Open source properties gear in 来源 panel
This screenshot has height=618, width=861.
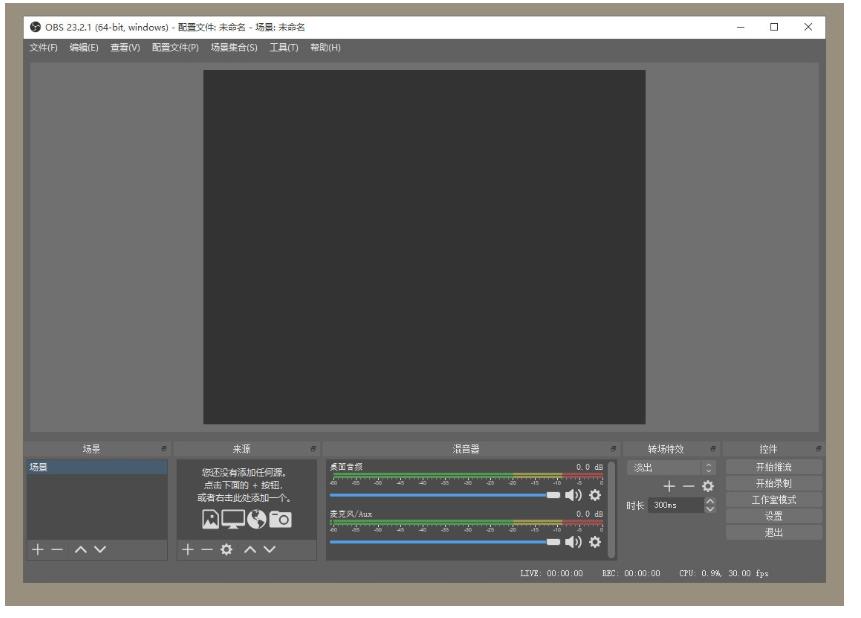pos(225,550)
